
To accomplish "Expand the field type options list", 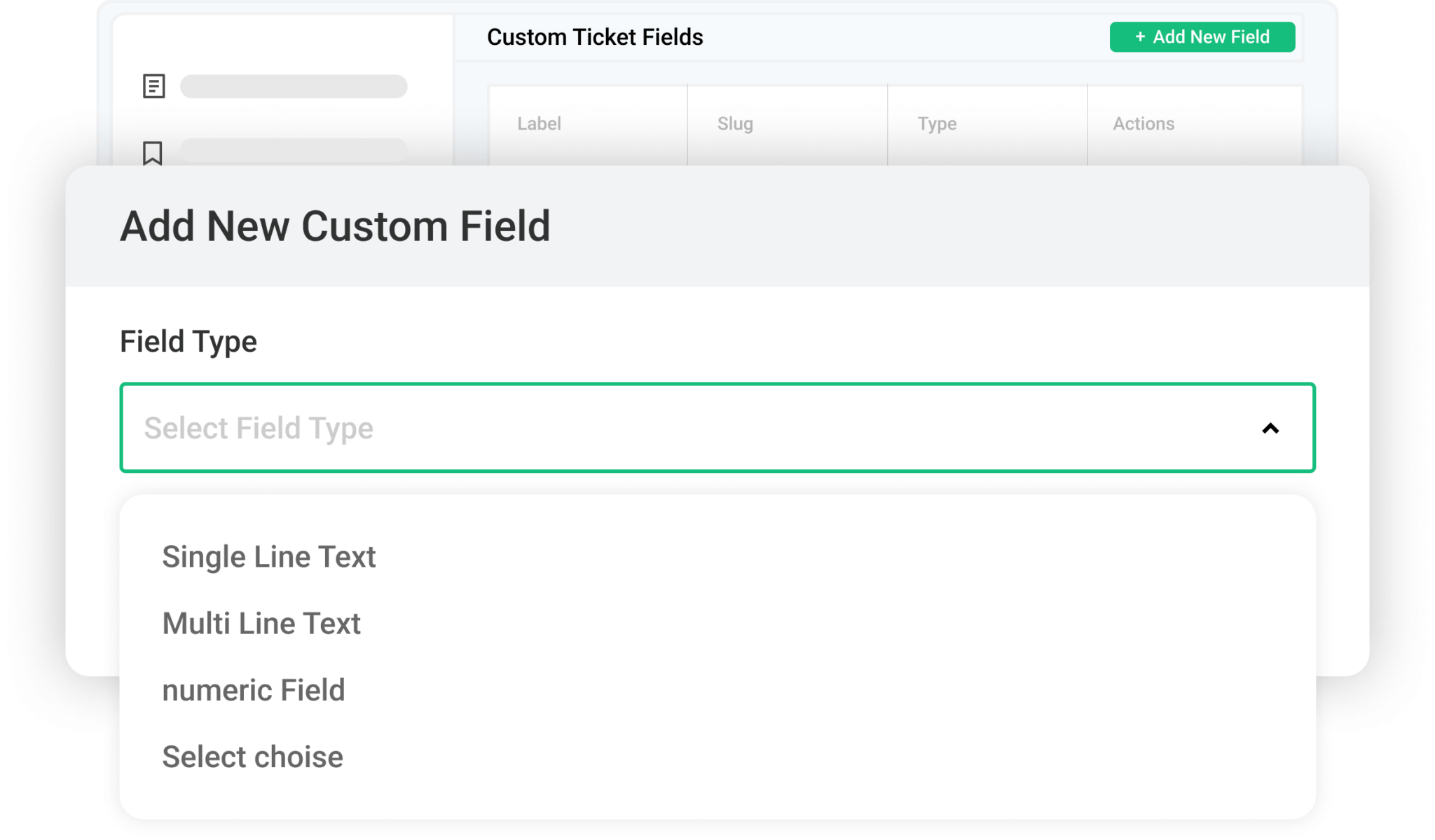I will 717,428.
